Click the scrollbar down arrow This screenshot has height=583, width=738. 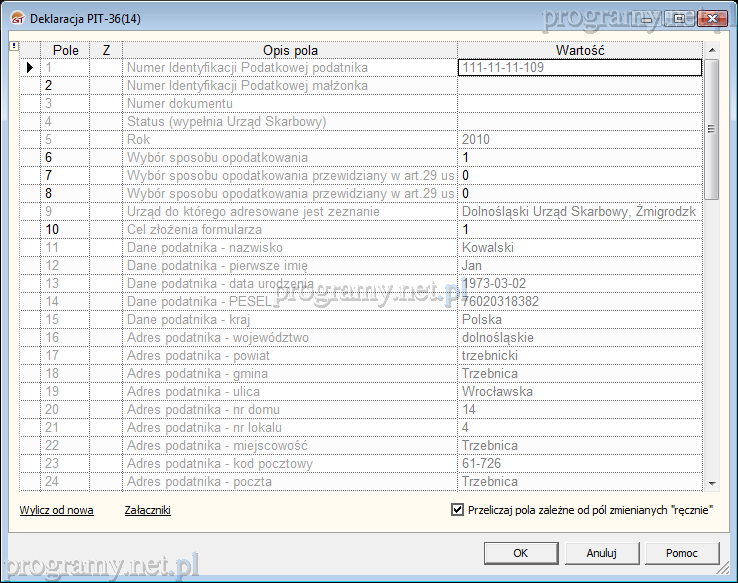pos(711,483)
